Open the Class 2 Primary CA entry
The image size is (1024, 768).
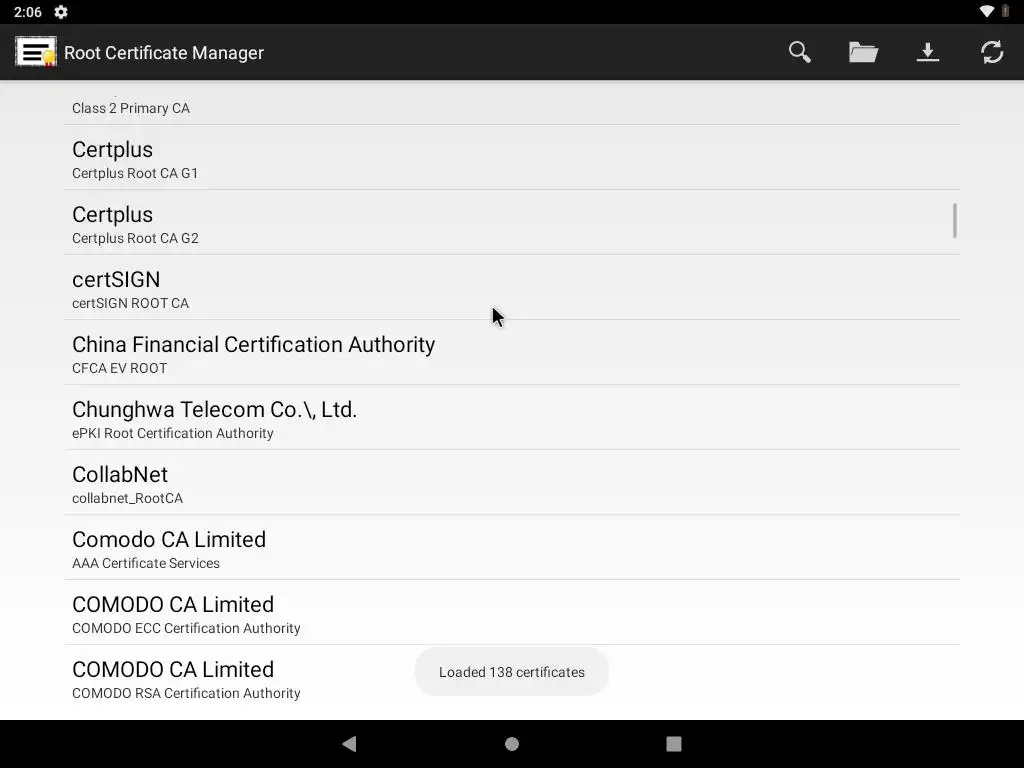[x=512, y=103]
